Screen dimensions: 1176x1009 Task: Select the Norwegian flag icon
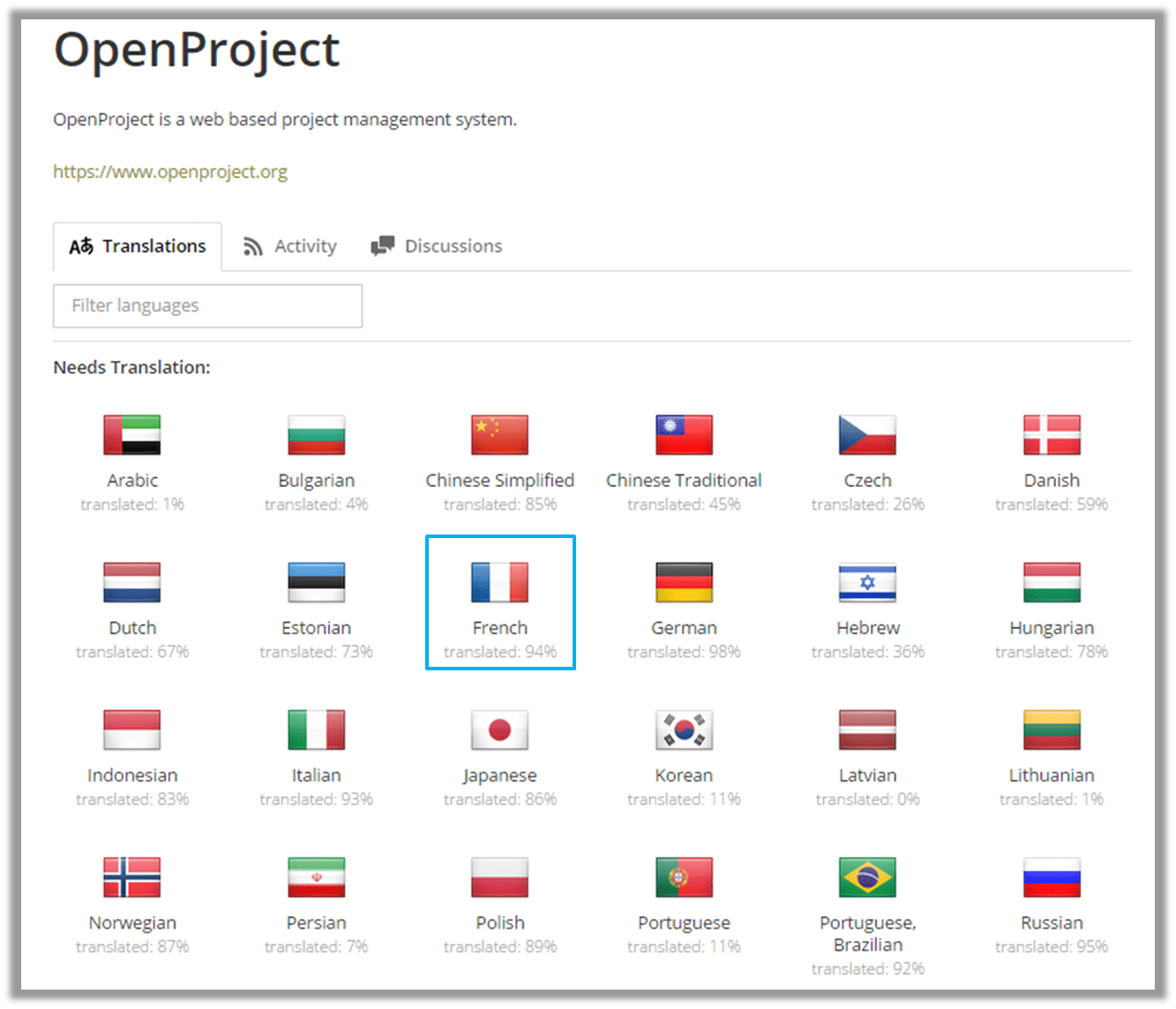click(131, 878)
